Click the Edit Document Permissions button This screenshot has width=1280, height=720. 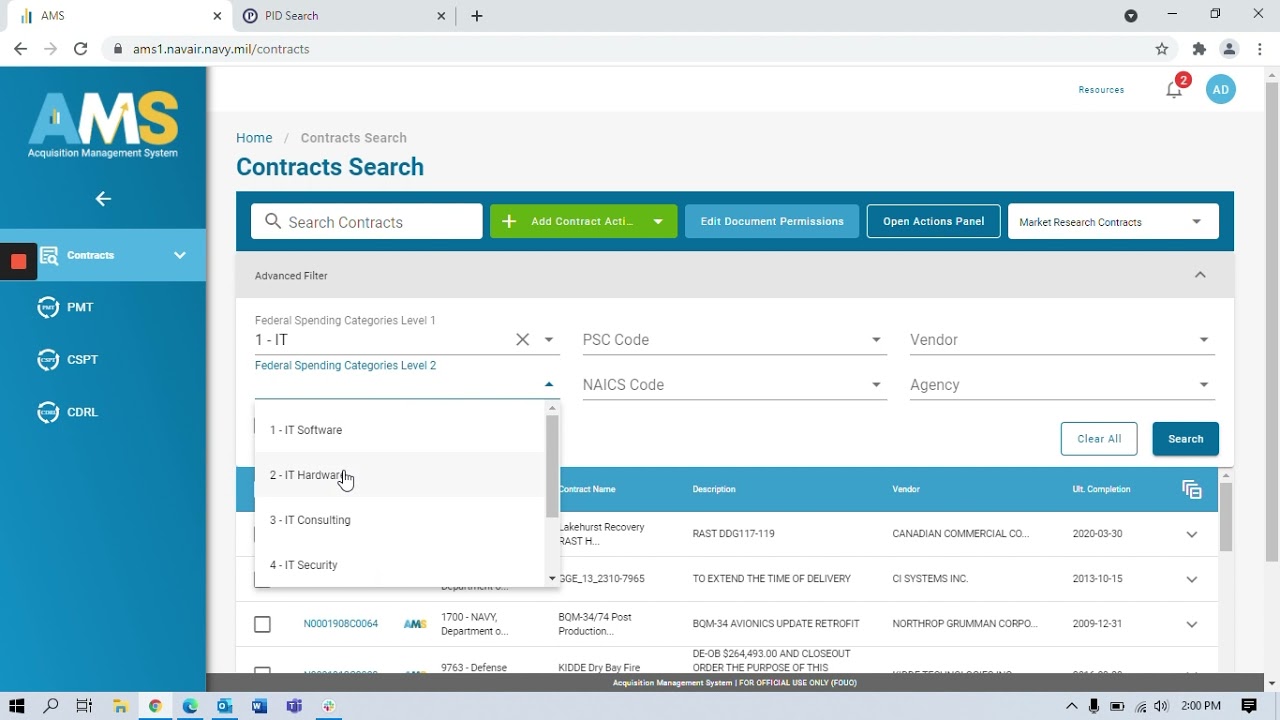772,222
